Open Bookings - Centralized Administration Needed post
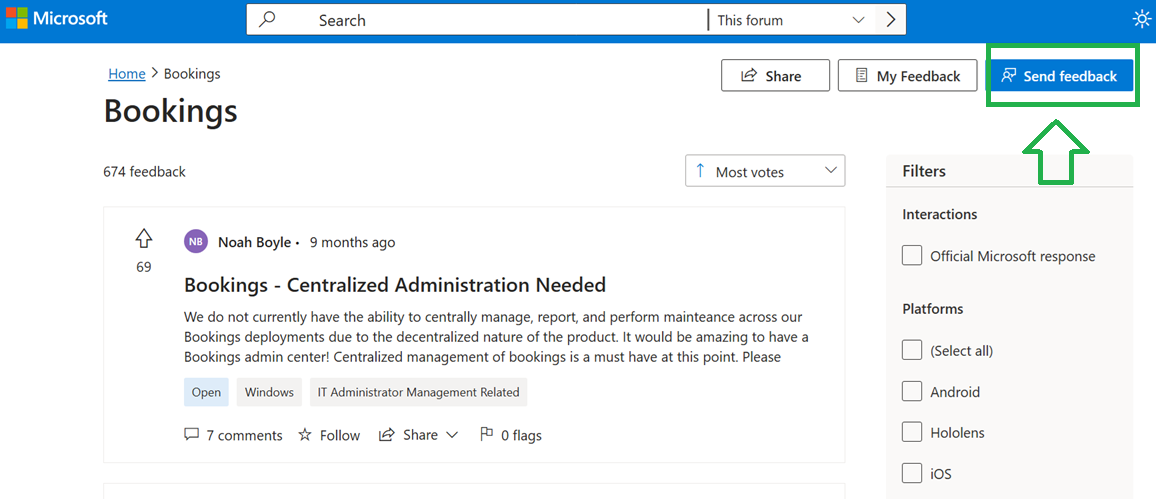 click(x=395, y=284)
